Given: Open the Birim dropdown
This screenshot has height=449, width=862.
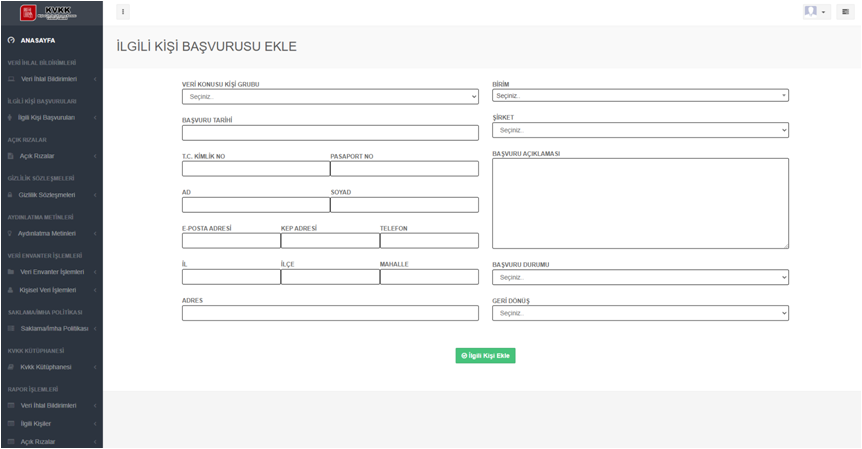Looking at the screenshot, I should [x=640, y=96].
